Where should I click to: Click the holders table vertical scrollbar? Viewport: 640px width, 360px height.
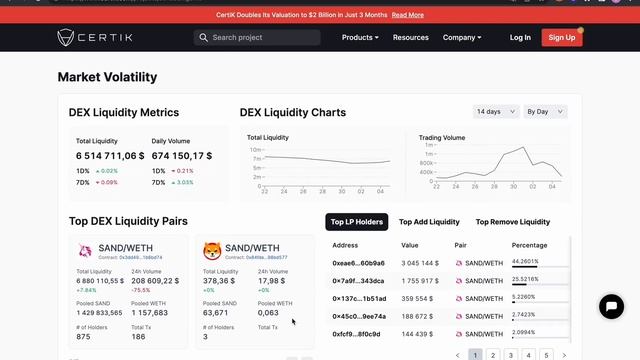tap(570, 289)
